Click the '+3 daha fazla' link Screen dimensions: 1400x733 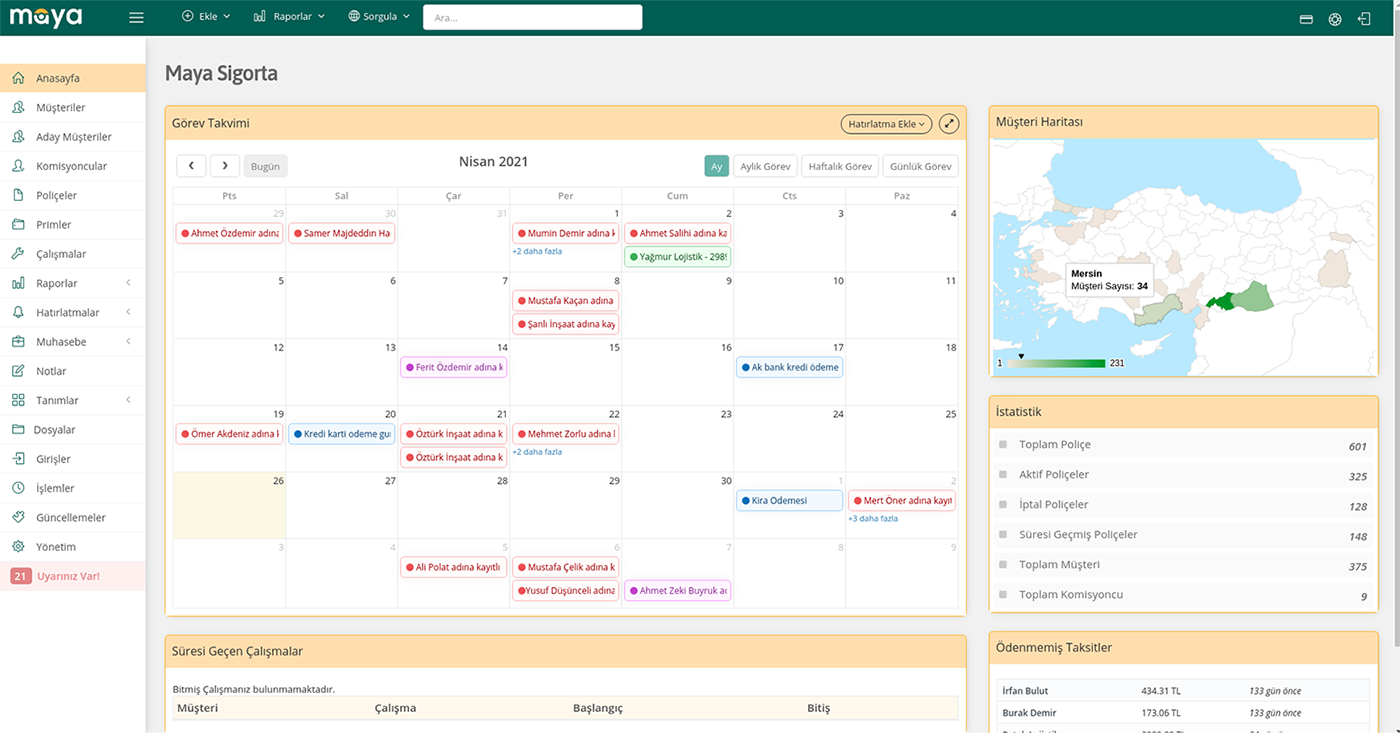click(873, 519)
